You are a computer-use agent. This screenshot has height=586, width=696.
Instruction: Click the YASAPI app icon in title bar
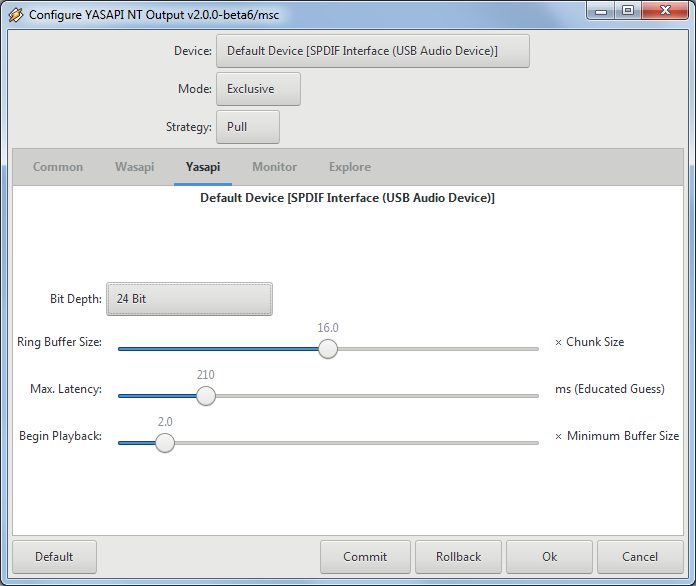16,15
